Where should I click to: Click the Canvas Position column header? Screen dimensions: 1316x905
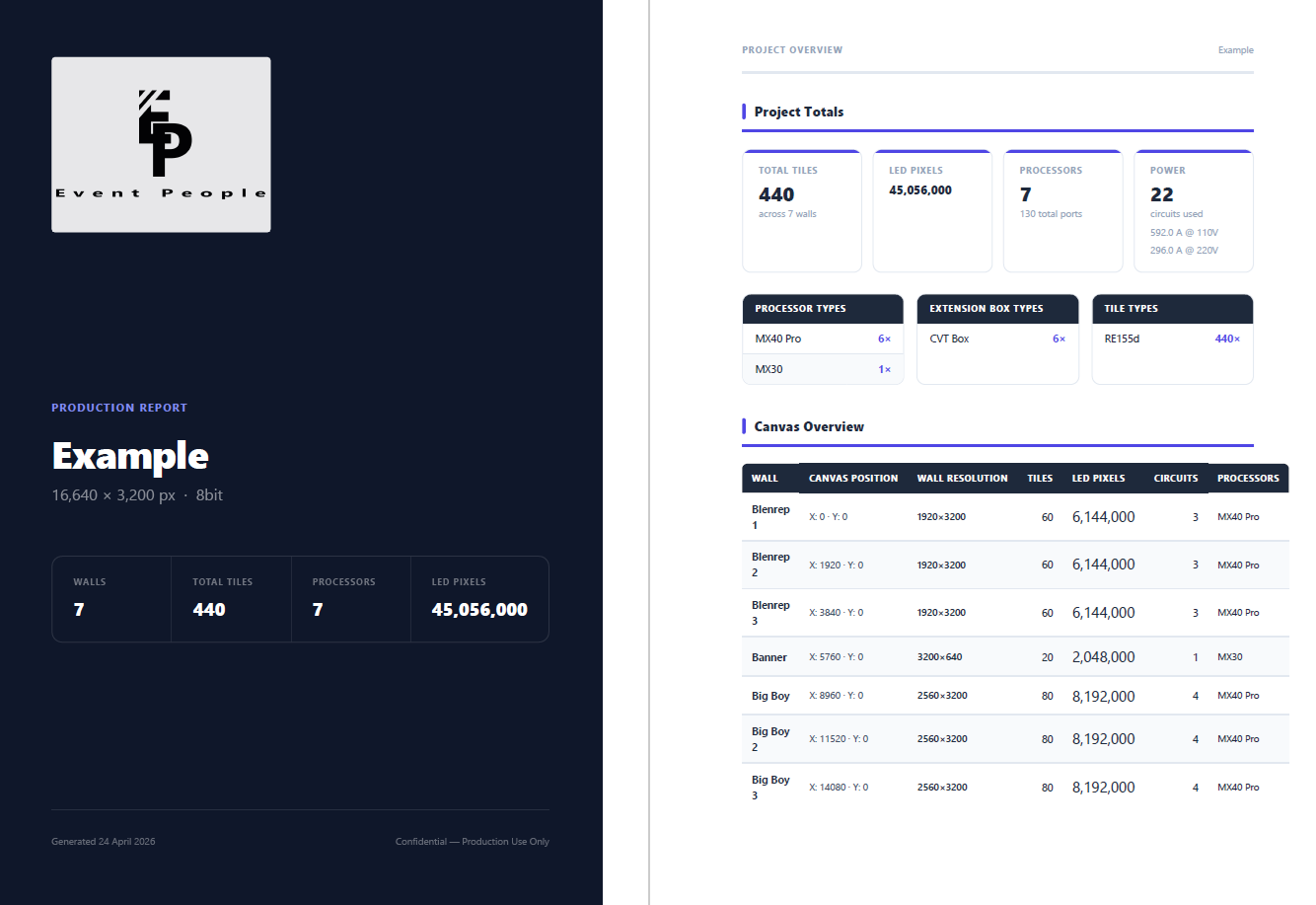click(x=852, y=479)
